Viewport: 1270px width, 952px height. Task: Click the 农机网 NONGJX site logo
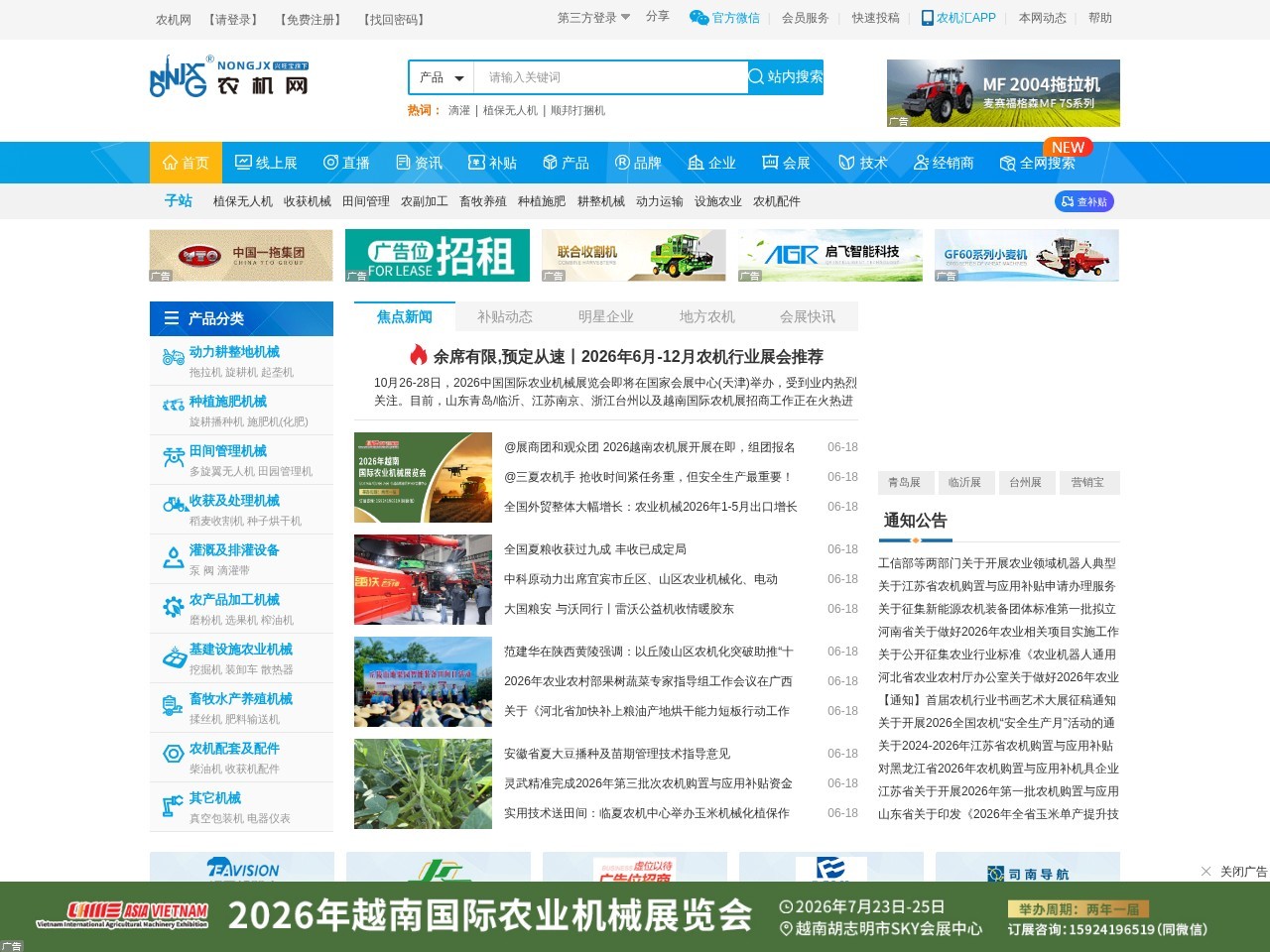[x=230, y=77]
